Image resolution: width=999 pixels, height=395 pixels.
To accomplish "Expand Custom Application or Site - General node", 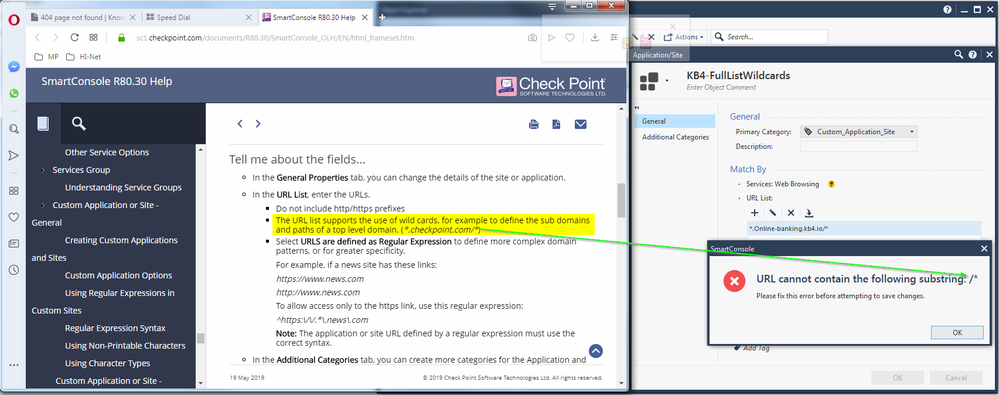I will [42, 205].
